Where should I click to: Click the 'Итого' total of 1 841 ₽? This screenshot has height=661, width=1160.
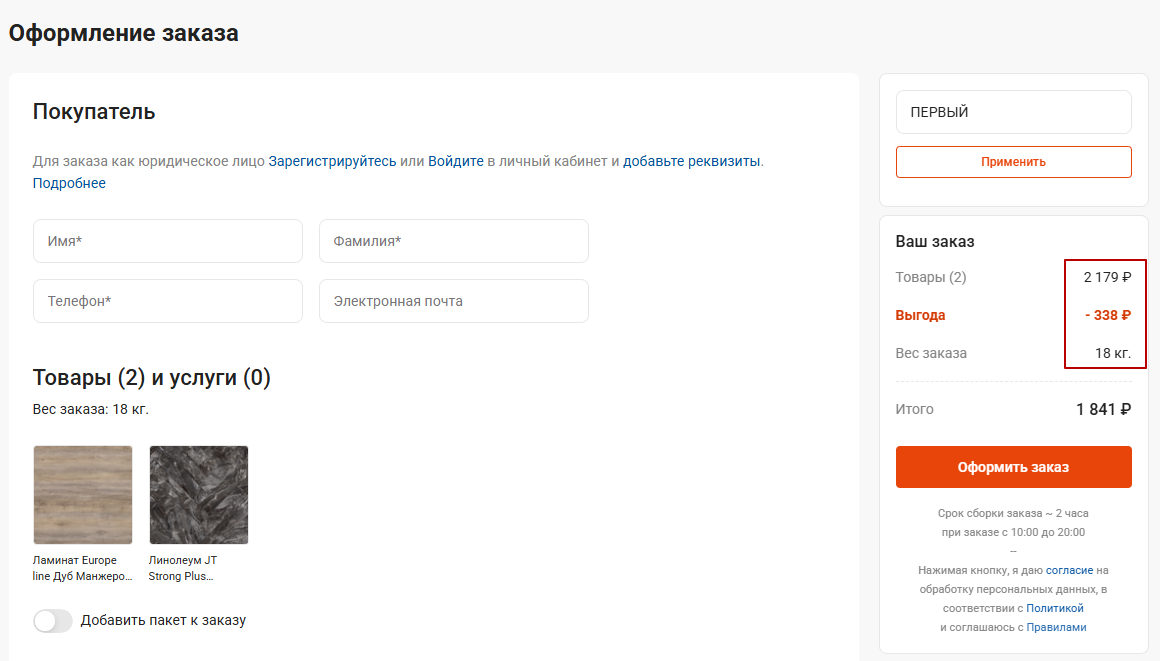(x=1103, y=409)
